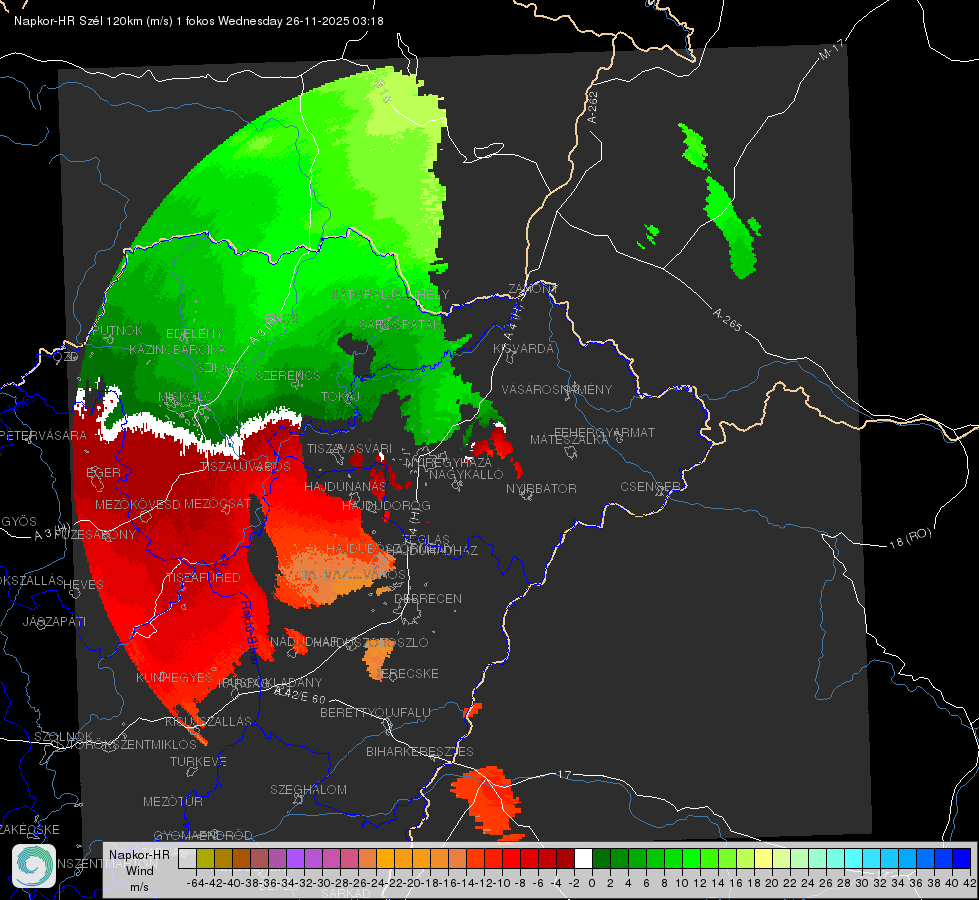Click the A-262 road label
The image size is (979, 900).
tap(593, 107)
